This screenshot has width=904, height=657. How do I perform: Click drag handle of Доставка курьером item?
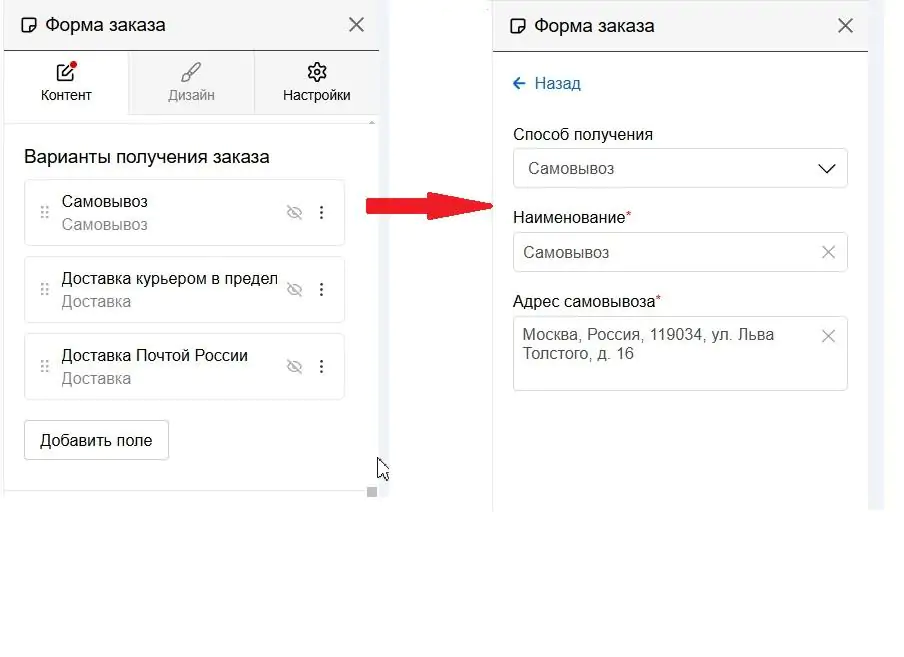44,289
